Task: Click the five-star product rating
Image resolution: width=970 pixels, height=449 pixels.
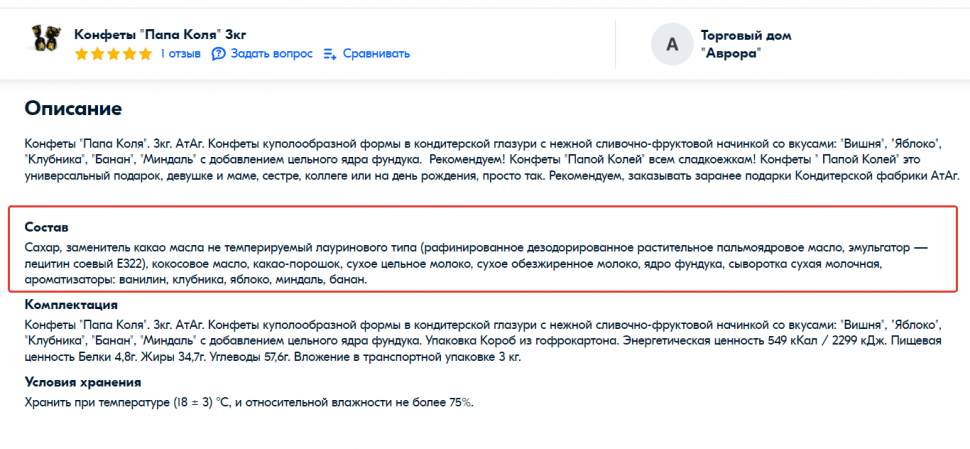Action: 113,54
